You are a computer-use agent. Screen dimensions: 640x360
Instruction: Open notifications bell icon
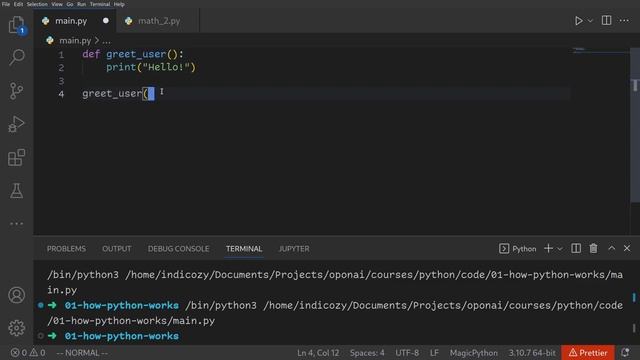pos(625,353)
